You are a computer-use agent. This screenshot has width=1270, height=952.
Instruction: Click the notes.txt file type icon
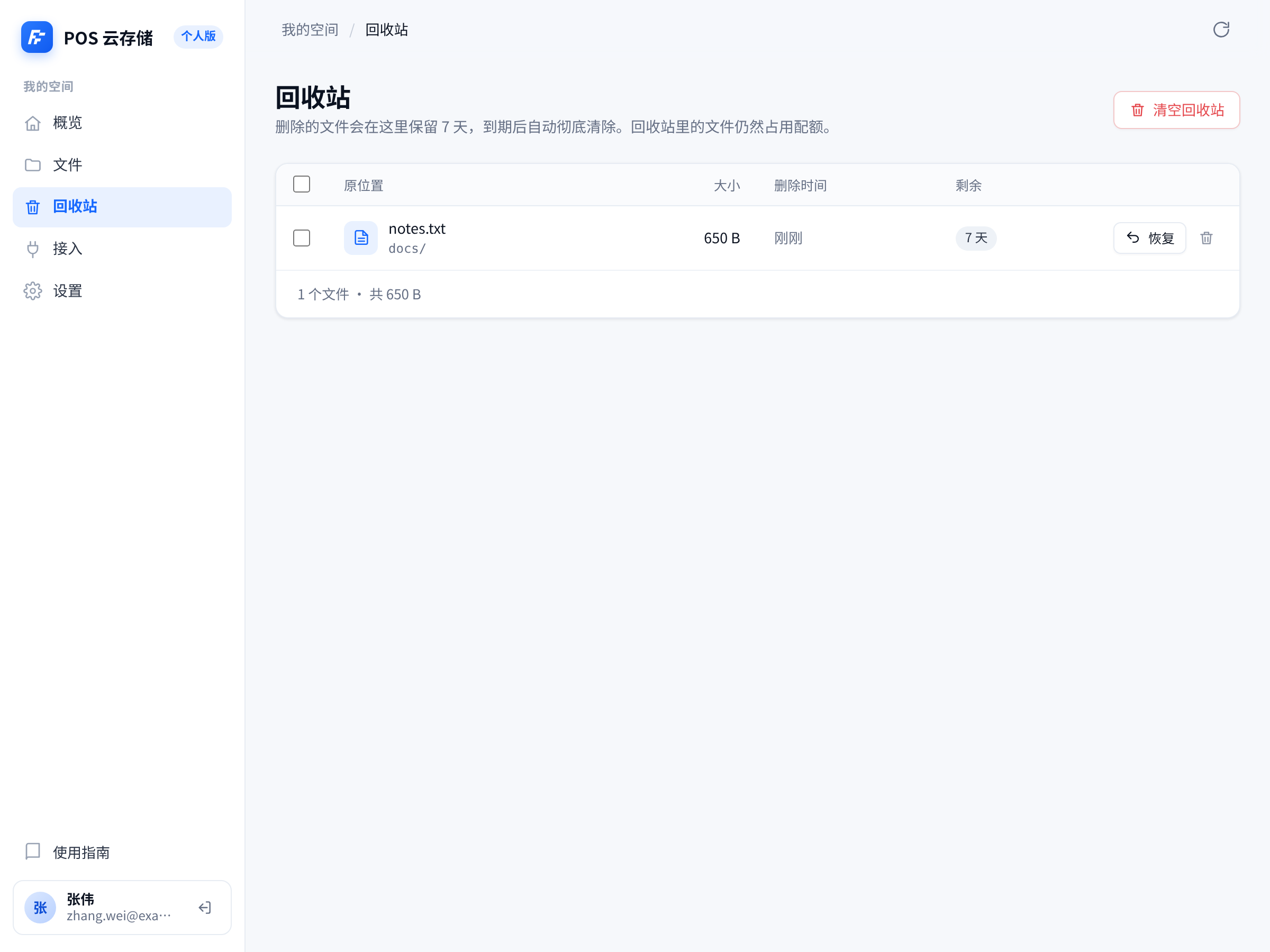[x=360, y=237]
